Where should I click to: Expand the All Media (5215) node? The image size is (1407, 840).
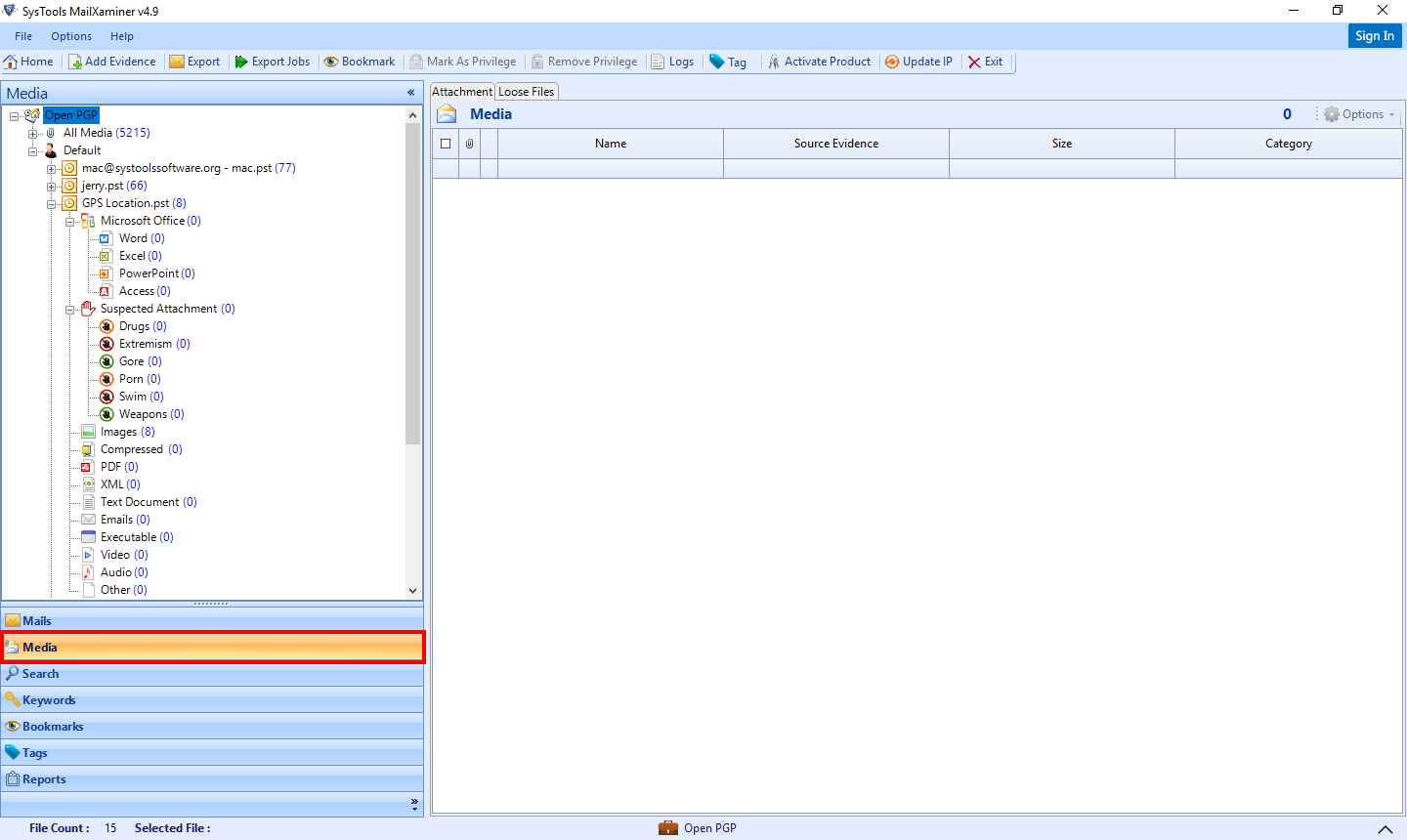point(33,133)
